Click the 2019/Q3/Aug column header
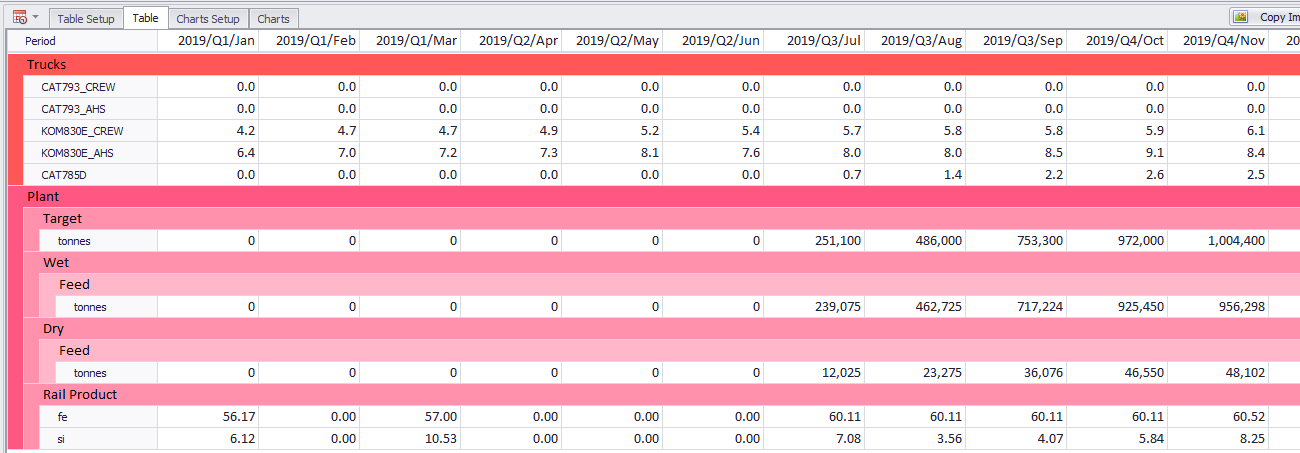 (x=915, y=41)
